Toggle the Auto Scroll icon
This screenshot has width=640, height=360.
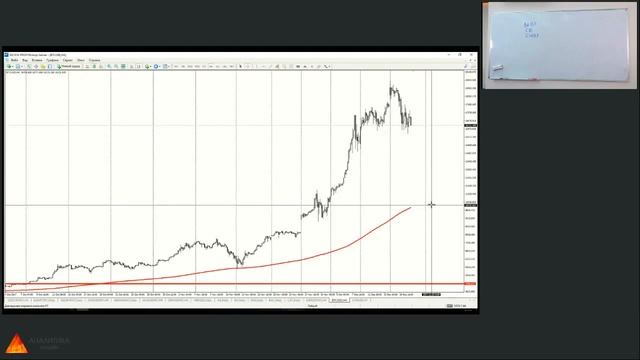132,66
